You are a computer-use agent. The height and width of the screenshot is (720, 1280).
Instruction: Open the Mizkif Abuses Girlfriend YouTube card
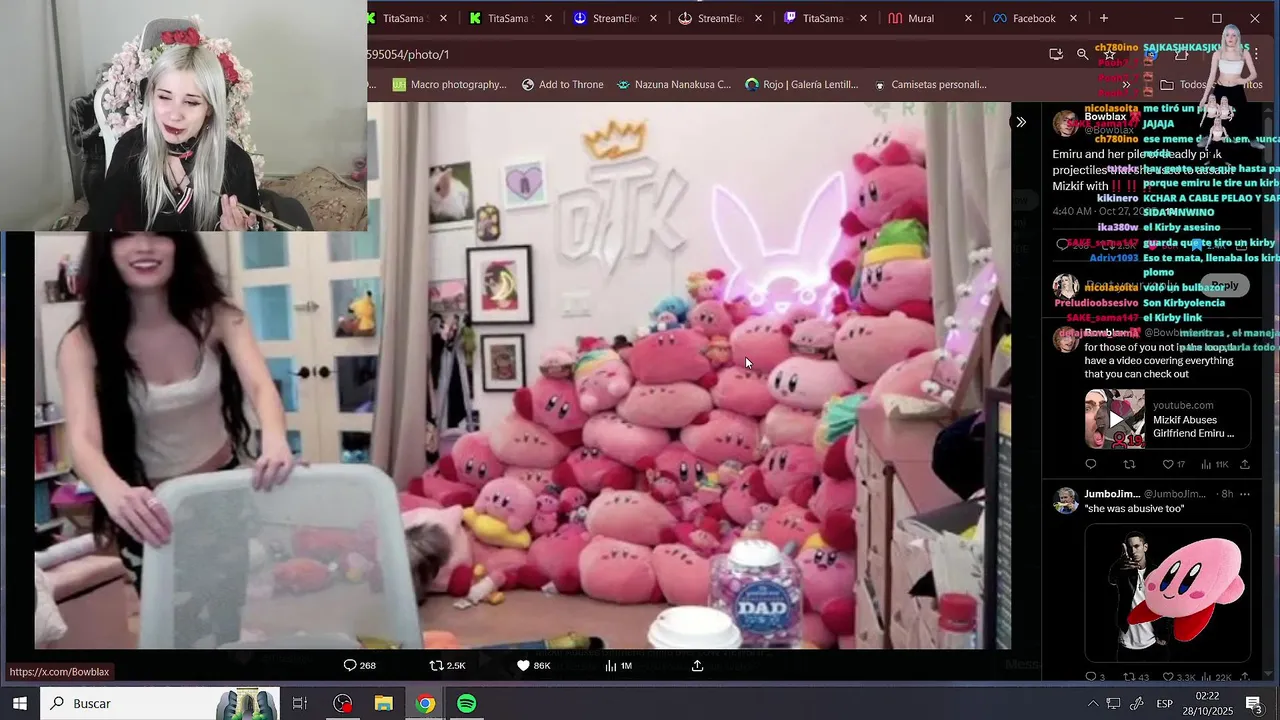click(1168, 419)
